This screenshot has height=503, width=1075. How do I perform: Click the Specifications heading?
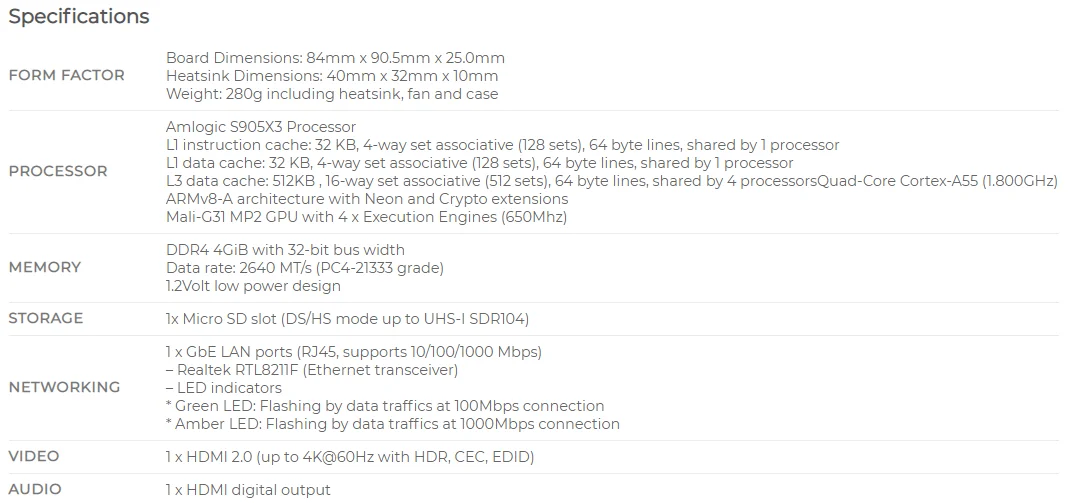coord(79,17)
